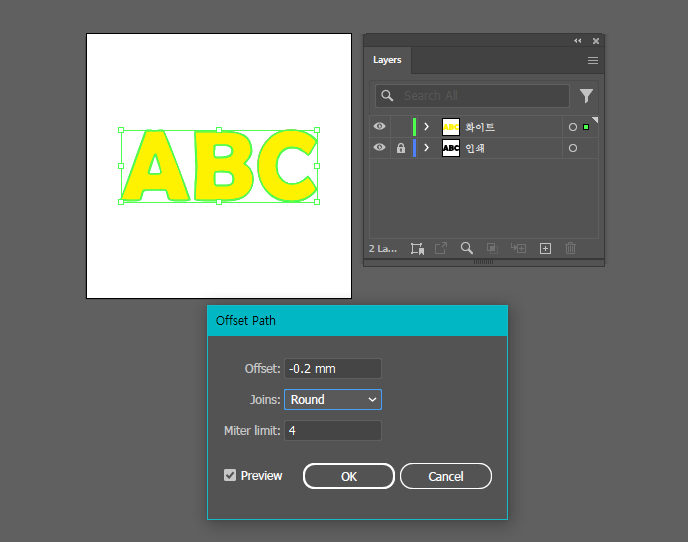Cancel the Offset Path dialog
Viewport: 688px width, 542px height.
coord(446,476)
